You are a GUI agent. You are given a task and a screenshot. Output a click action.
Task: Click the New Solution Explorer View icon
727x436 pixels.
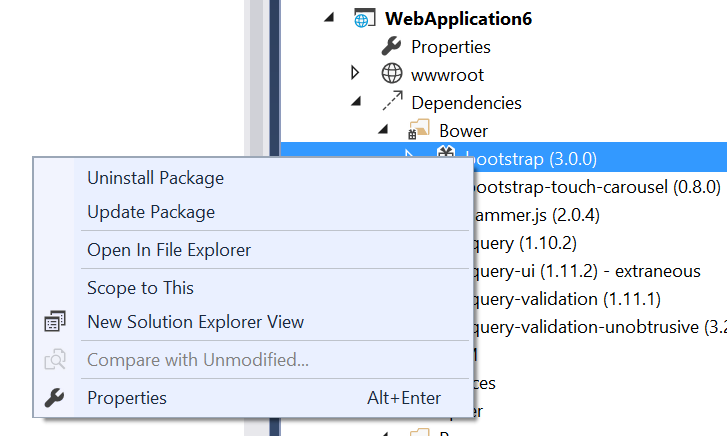click(x=55, y=321)
